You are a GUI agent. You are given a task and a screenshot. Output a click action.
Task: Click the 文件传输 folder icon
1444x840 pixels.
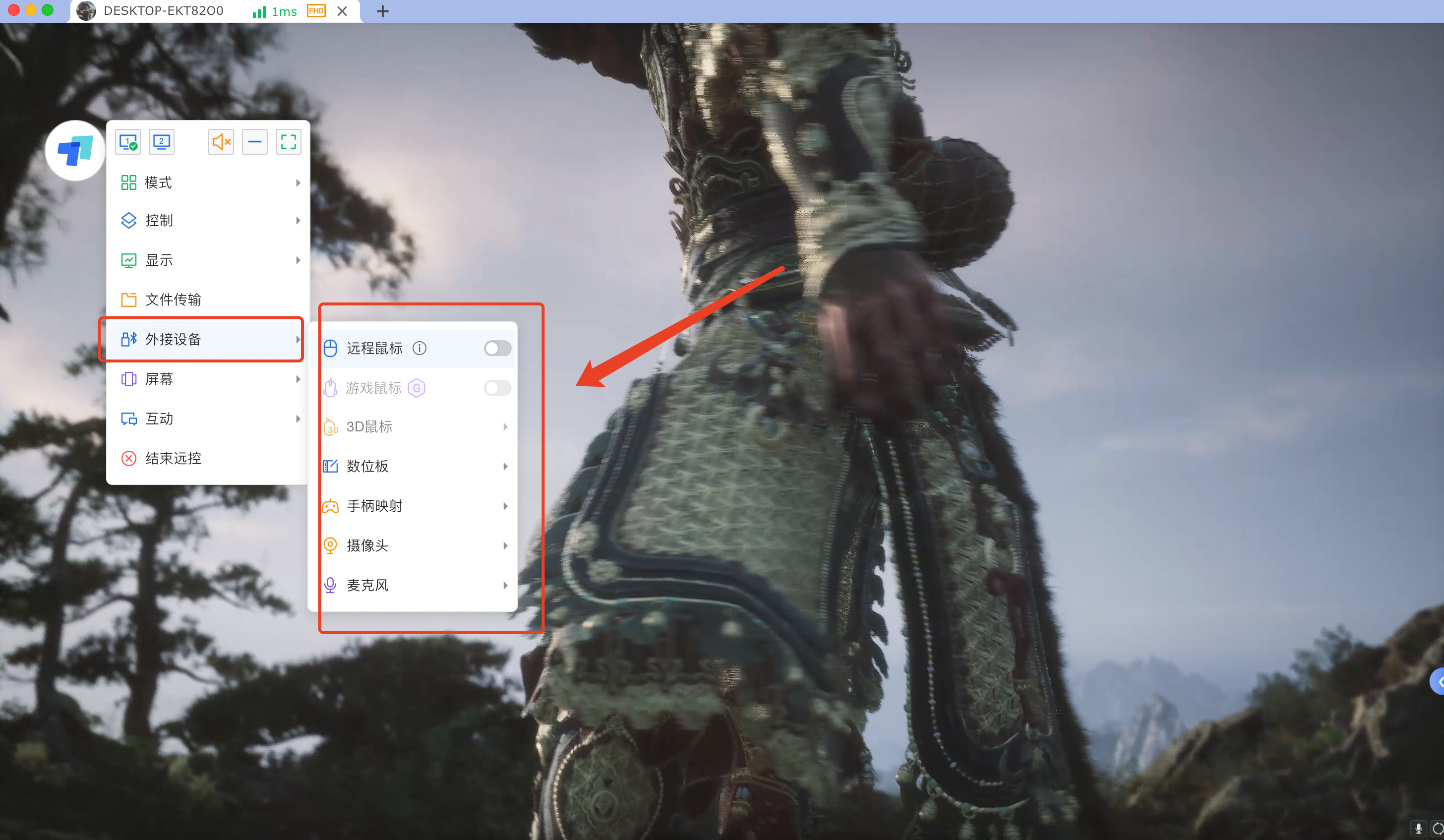(x=128, y=300)
